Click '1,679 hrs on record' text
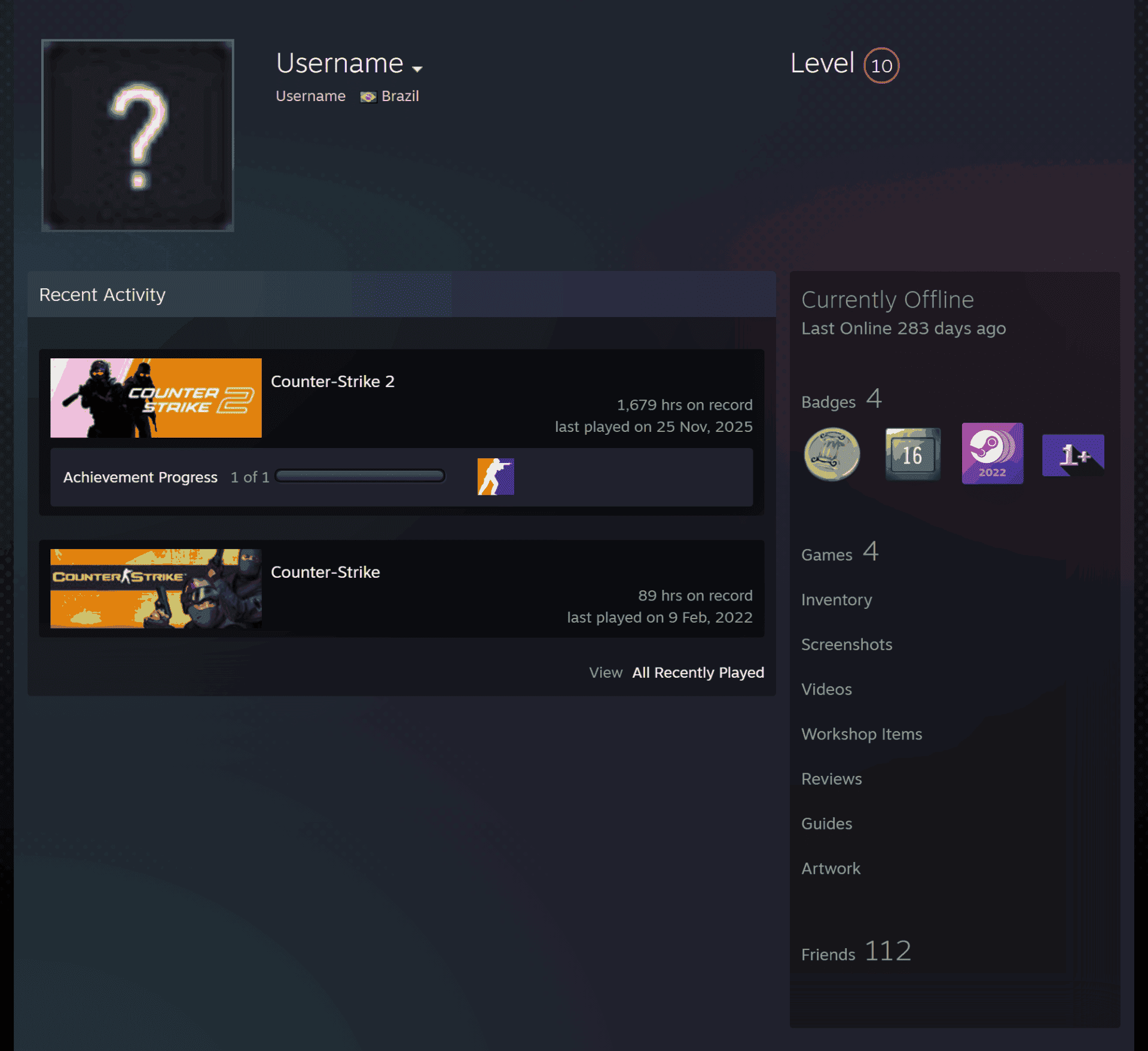The width and height of the screenshot is (1148, 1051). [x=685, y=405]
